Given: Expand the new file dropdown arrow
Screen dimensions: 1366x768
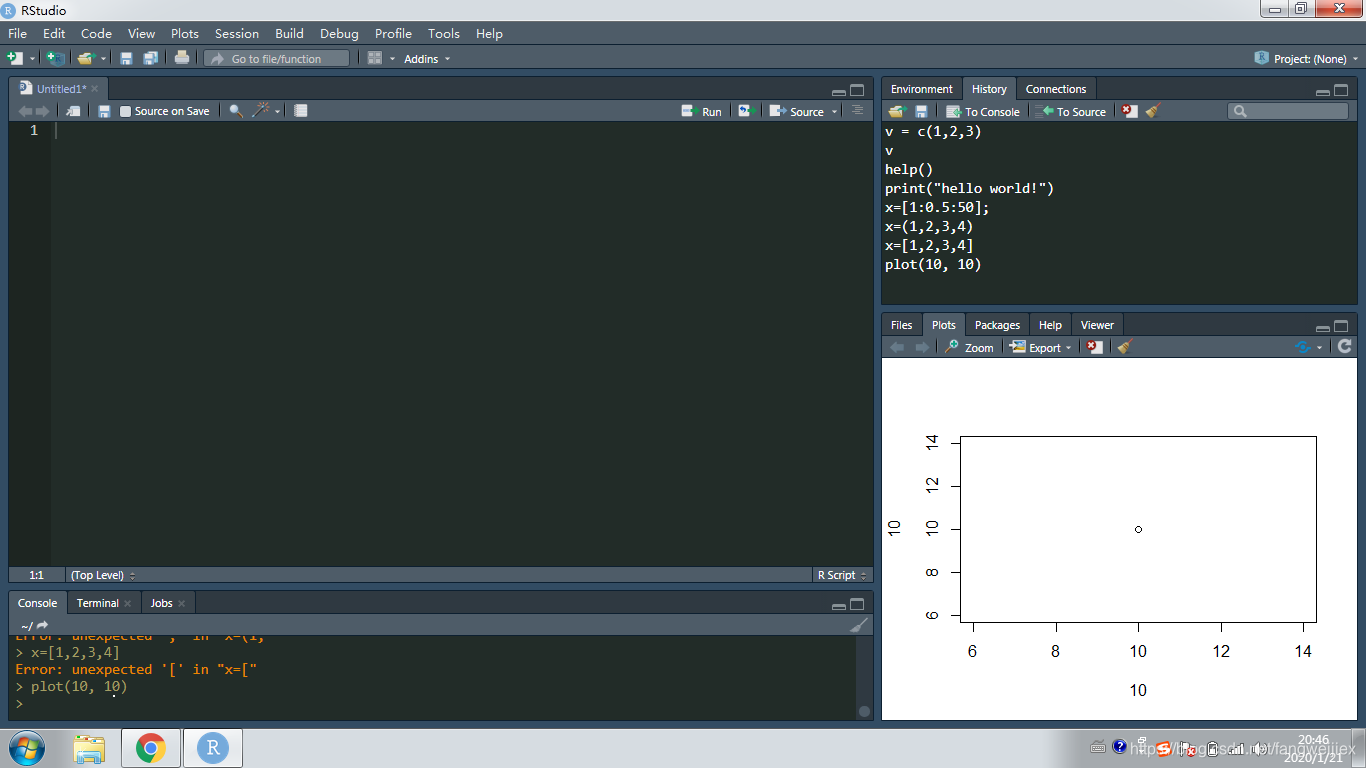Looking at the screenshot, I should (x=32, y=59).
